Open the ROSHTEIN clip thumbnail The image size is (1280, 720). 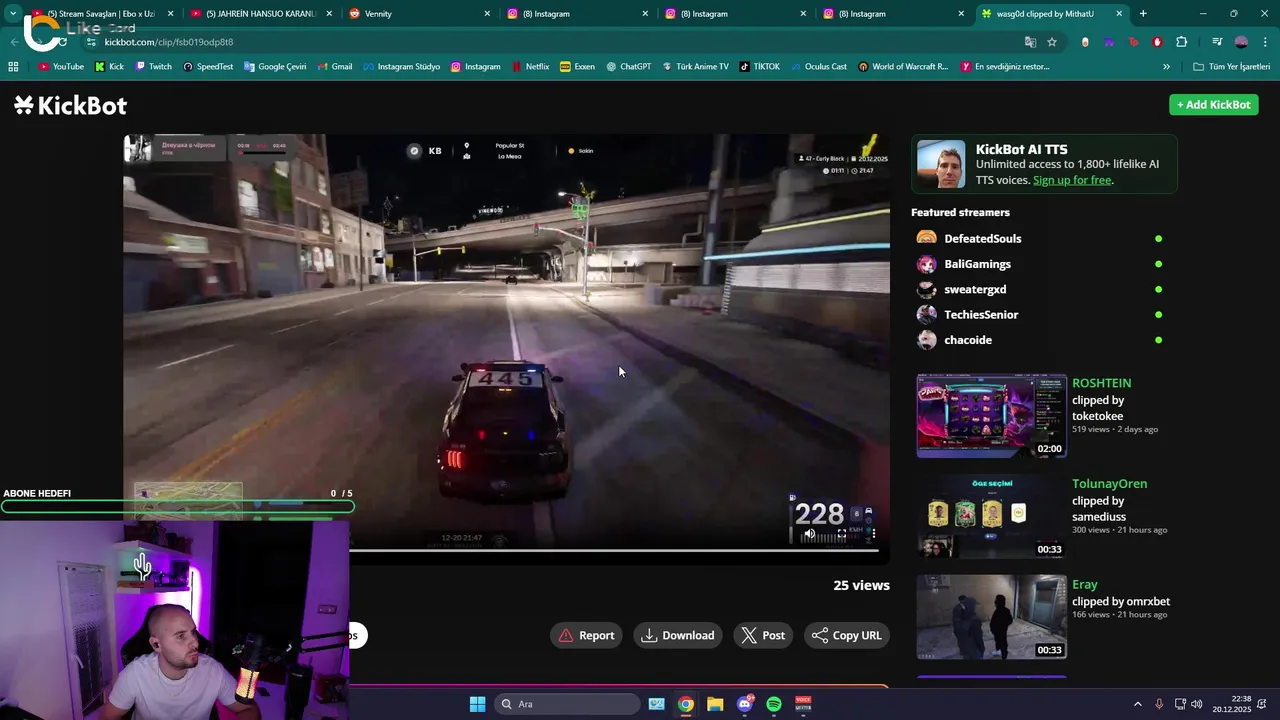[992, 416]
